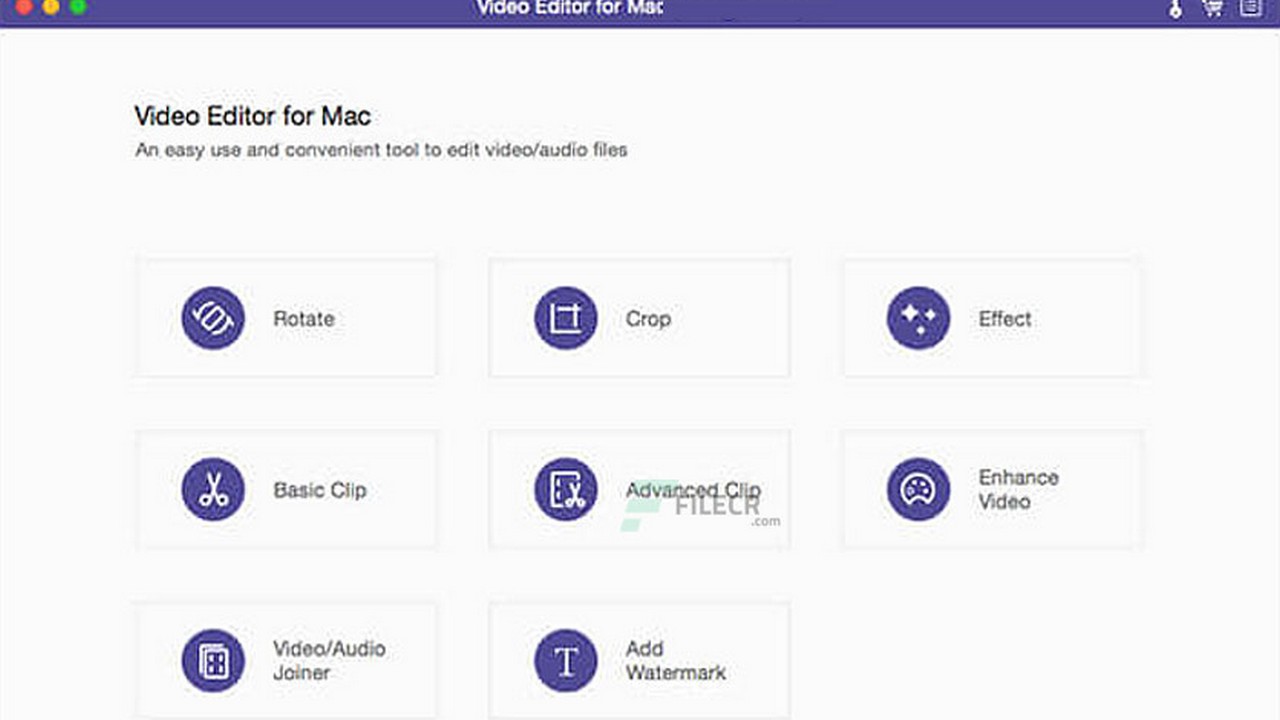Open the 'Basic Clip' text label
This screenshot has width=1280, height=720.
[x=320, y=490]
